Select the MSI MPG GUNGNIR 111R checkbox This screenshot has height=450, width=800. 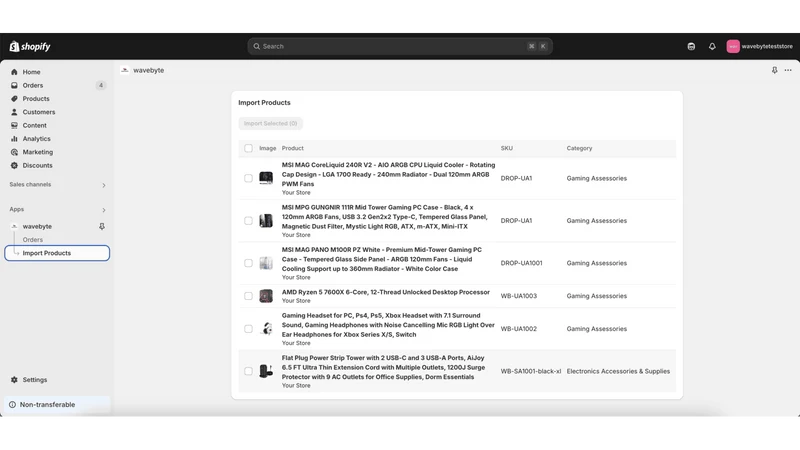pyautogui.click(x=248, y=220)
